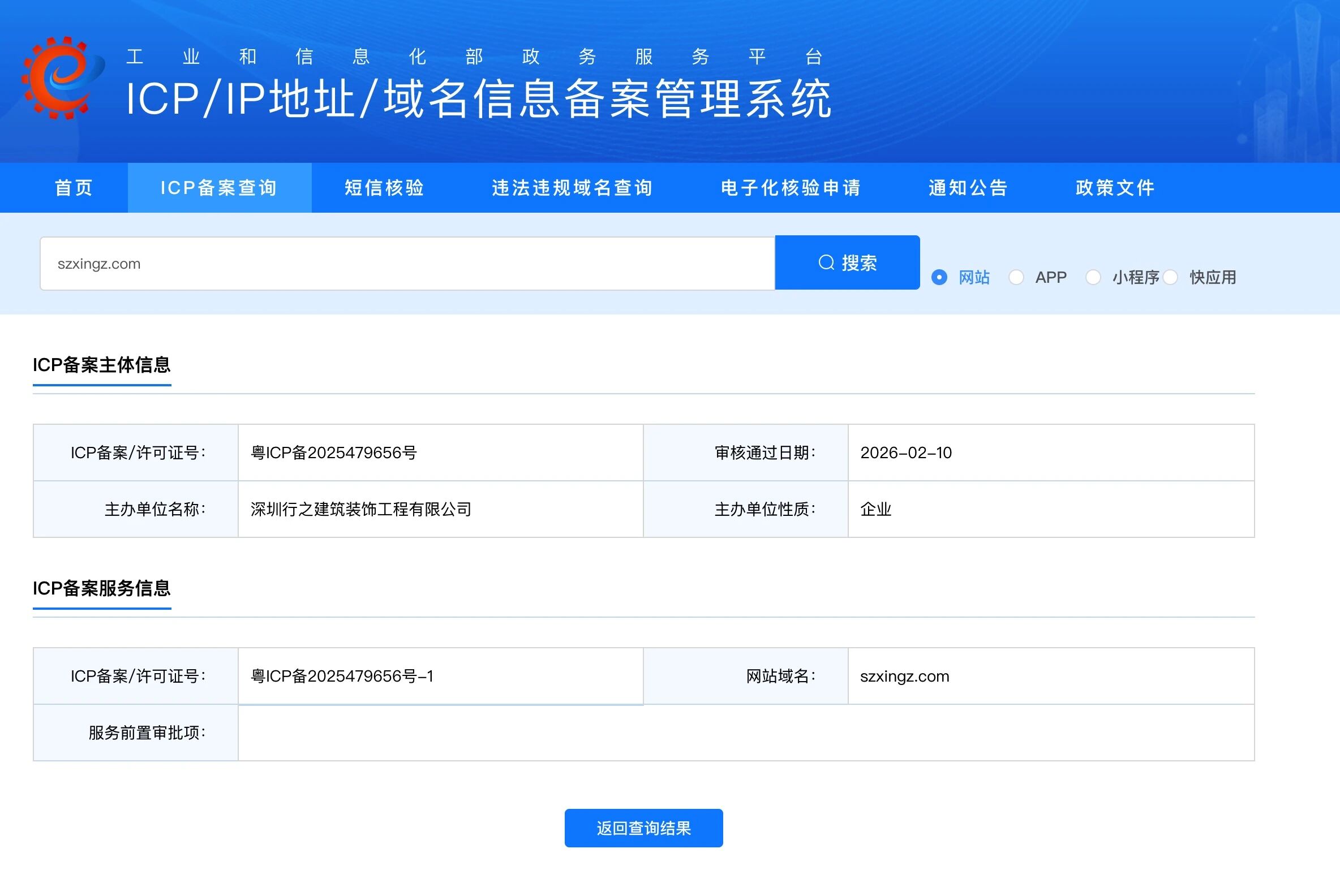Click the szxingz.com domain value cell

coord(904,677)
